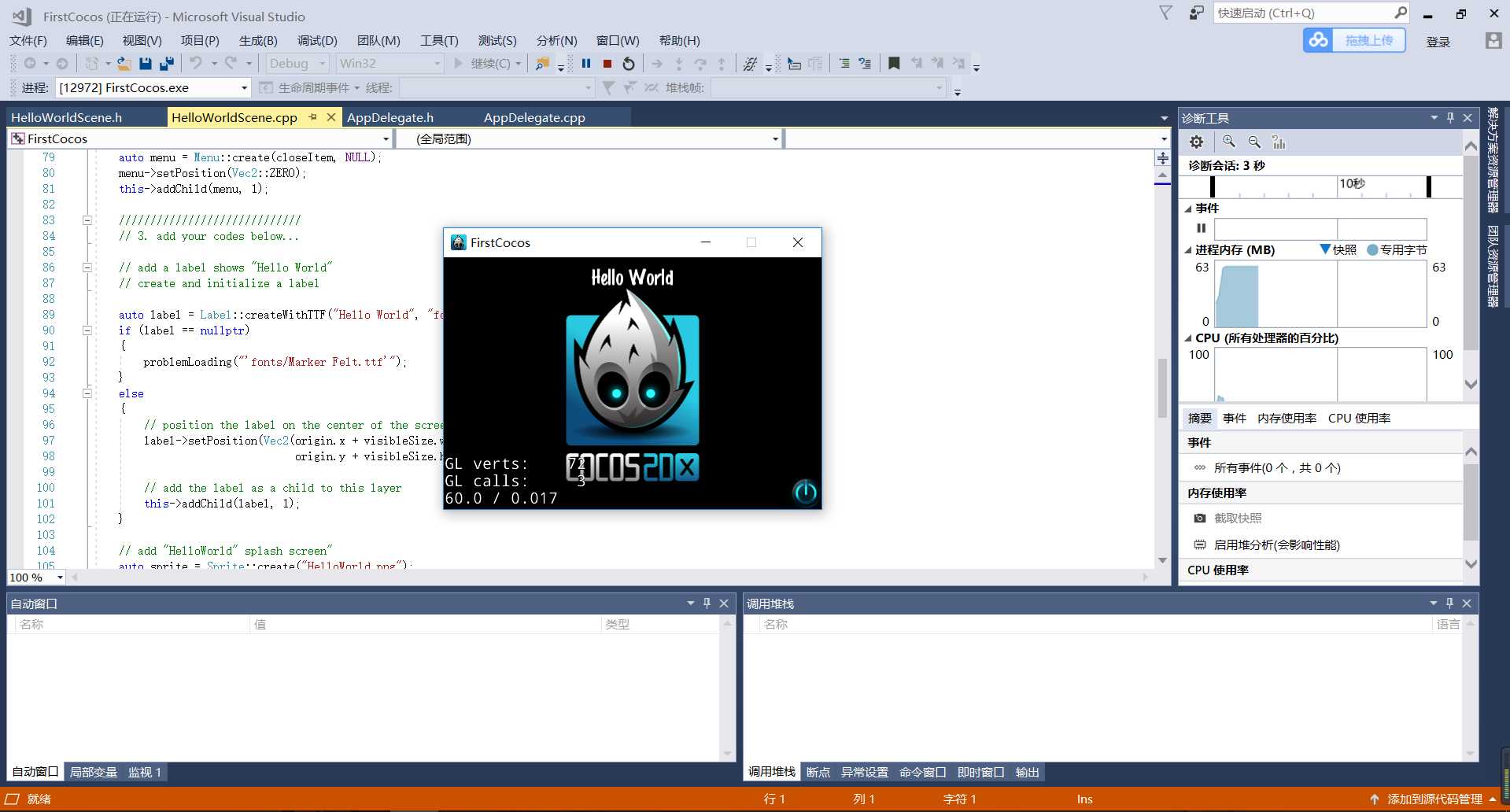Image resolution: width=1510 pixels, height=812 pixels.
Task: Click the find in files icon
Action: click(x=542, y=64)
